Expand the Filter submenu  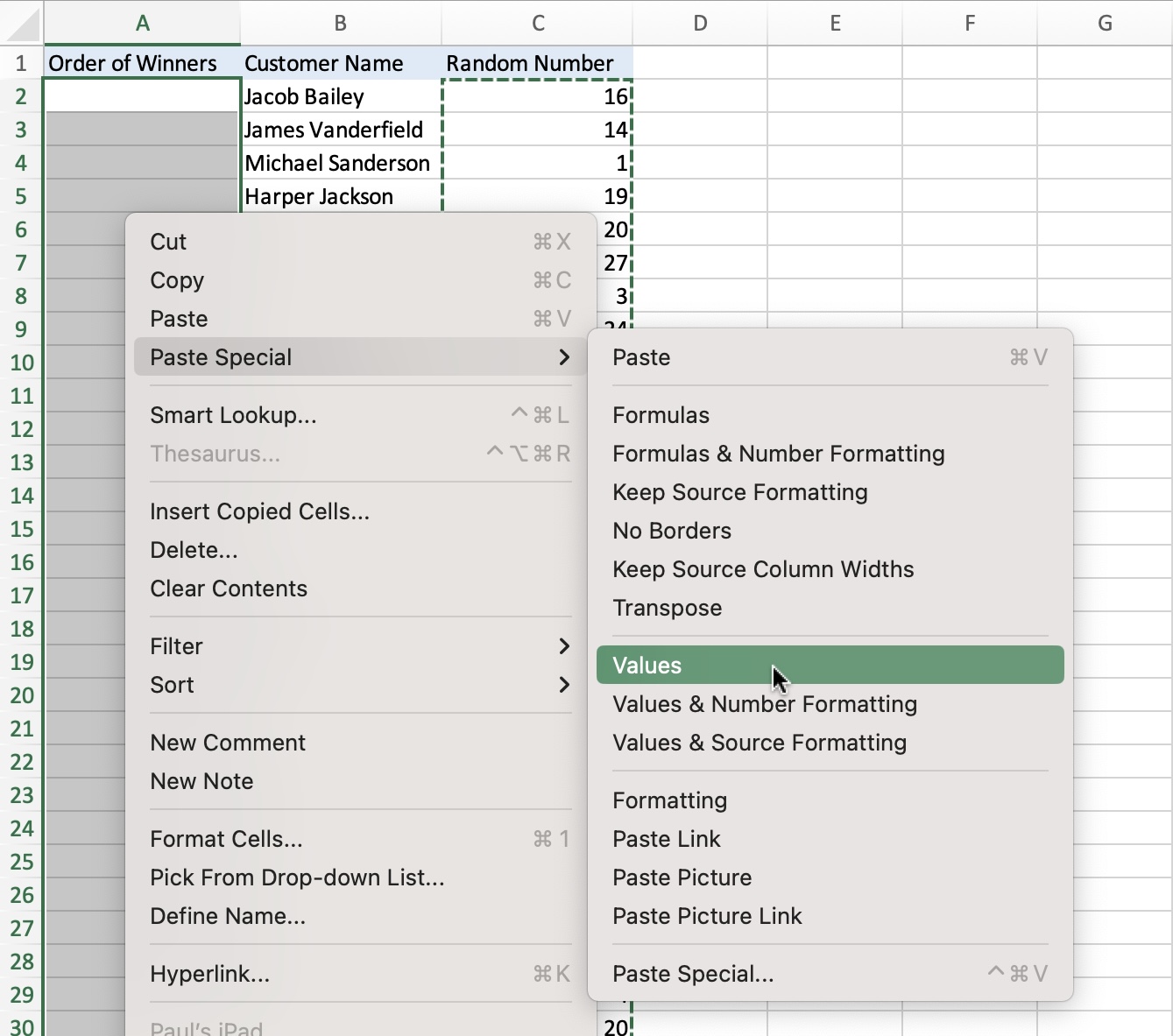click(360, 646)
